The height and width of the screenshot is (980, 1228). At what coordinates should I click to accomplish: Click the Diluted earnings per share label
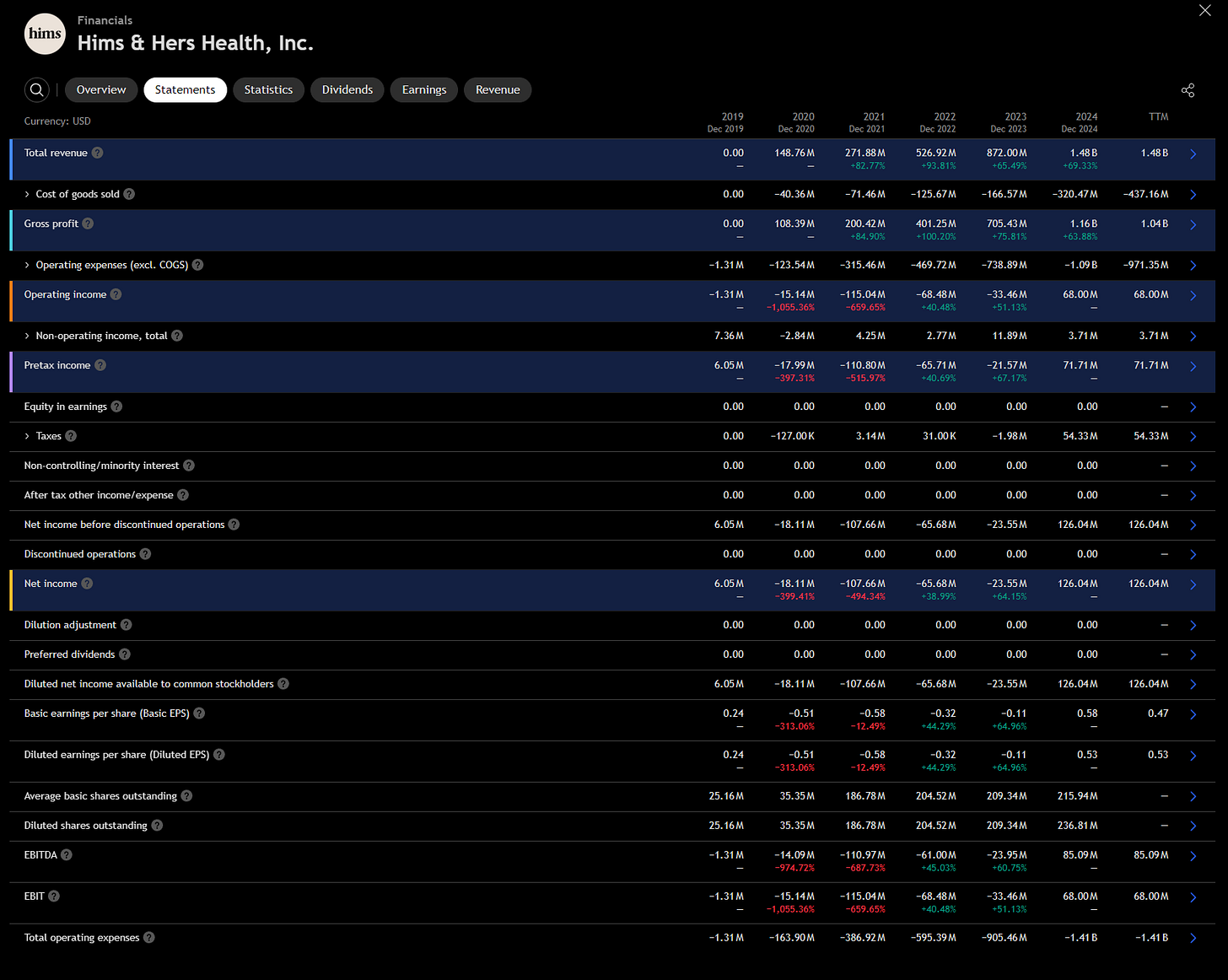pyautogui.click(x=116, y=755)
